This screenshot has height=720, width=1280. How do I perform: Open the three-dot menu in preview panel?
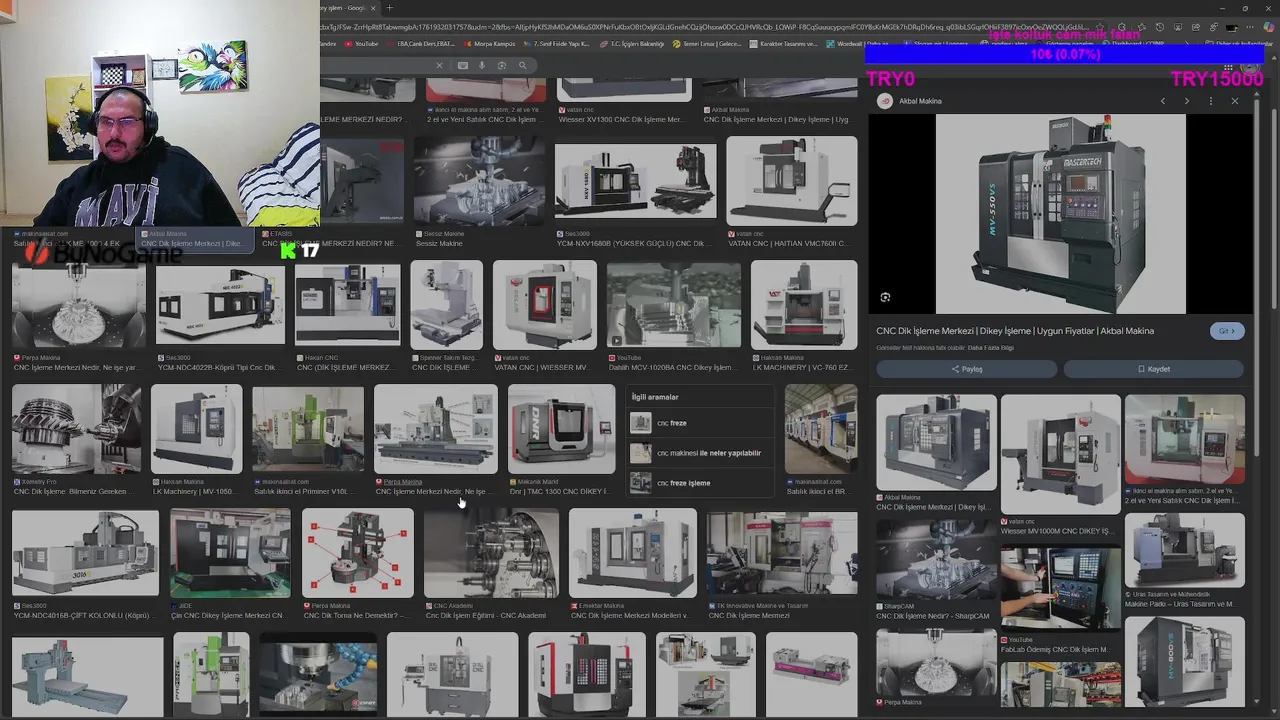(x=1210, y=101)
